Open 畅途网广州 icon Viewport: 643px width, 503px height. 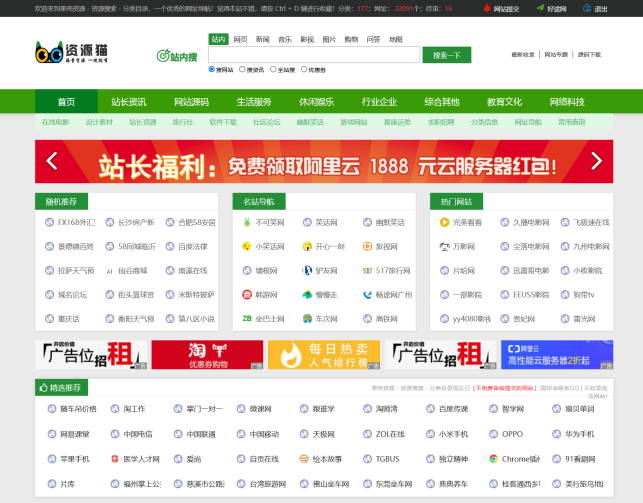tap(367, 295)
